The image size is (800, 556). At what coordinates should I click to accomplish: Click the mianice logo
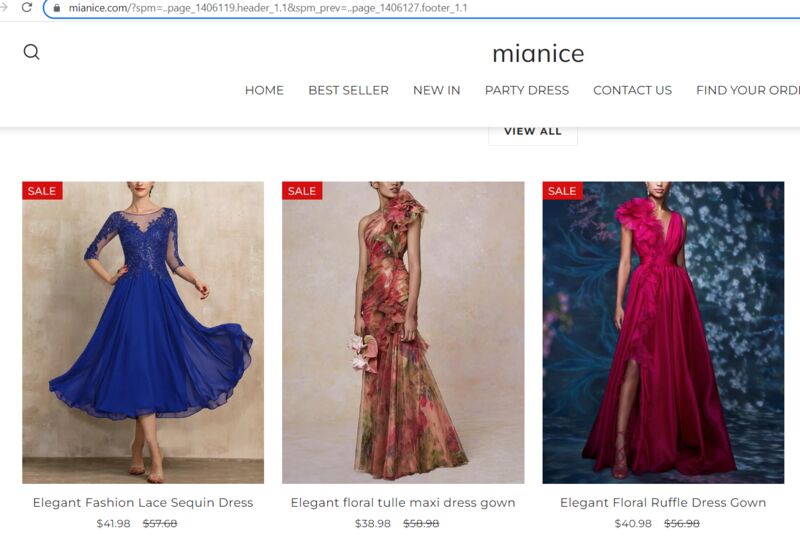pos(537,54)
